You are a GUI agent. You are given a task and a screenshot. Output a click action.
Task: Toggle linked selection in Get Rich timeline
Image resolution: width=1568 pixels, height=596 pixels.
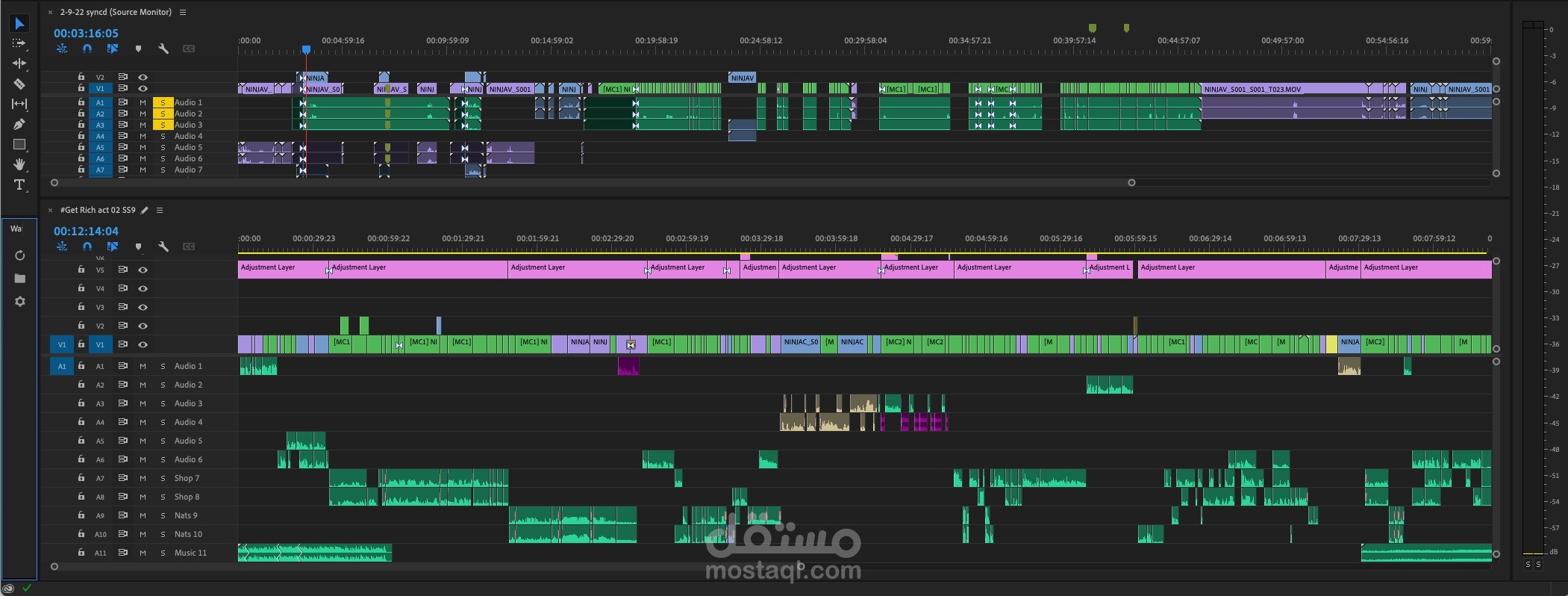(113, 246)
